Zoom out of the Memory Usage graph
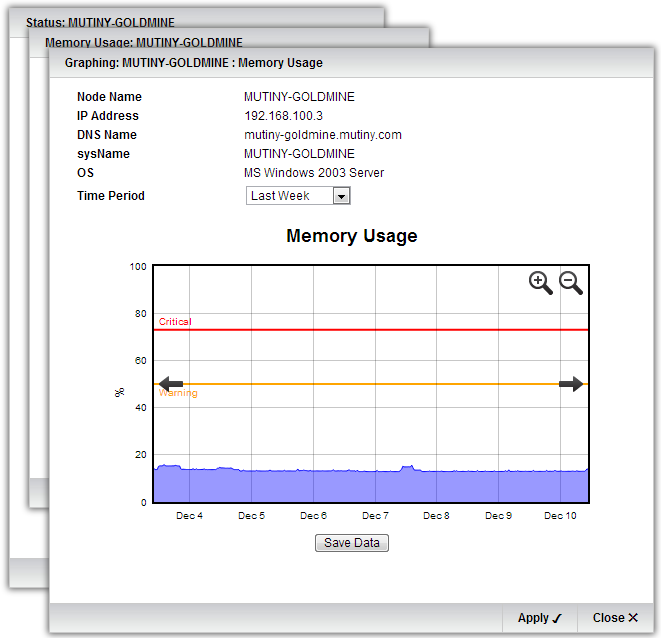This screenshot has height=638, width=661. pyautogui.click(x=571, y=283)
